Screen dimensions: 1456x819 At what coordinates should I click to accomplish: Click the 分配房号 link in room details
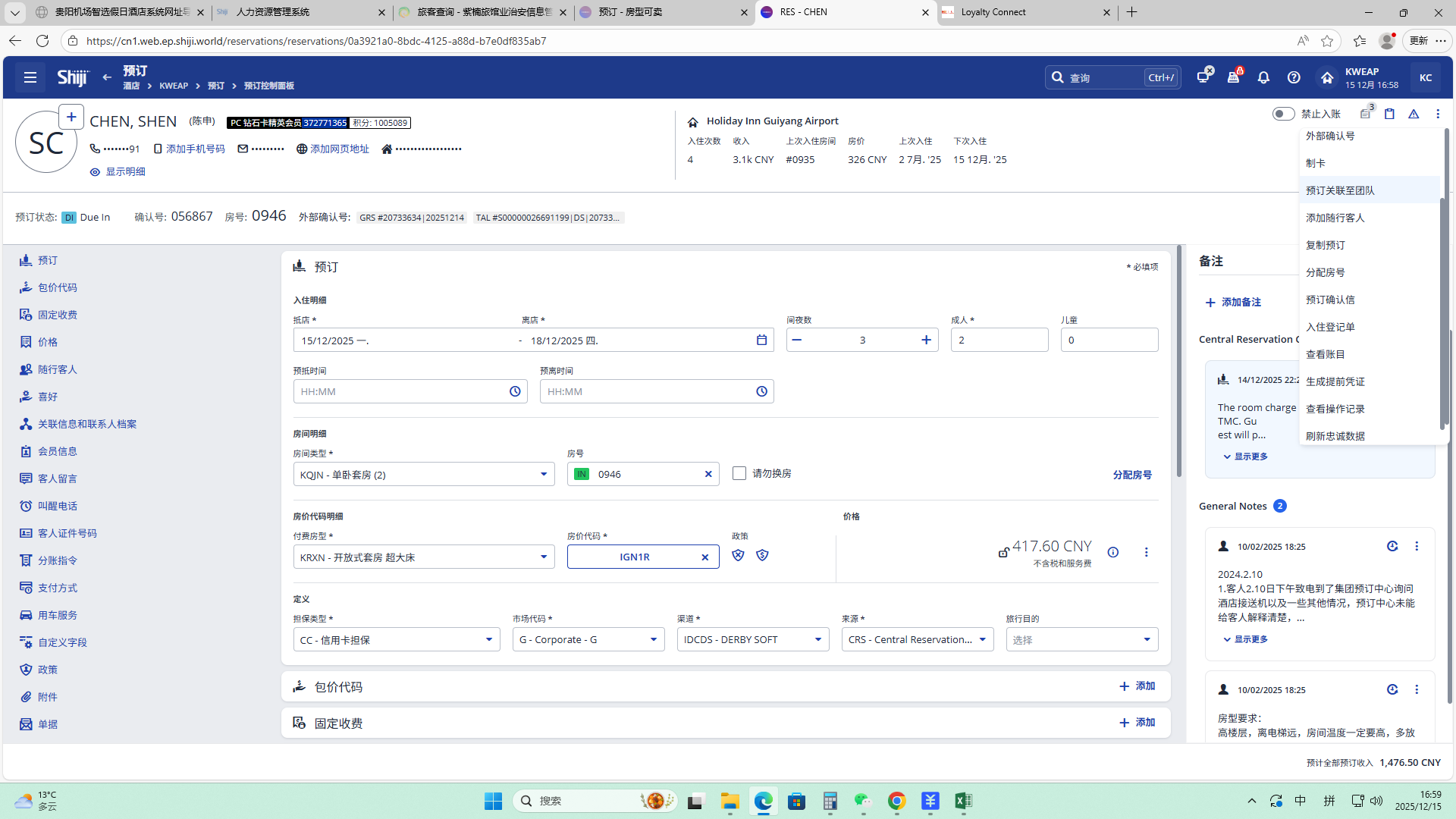[1131, 475]
